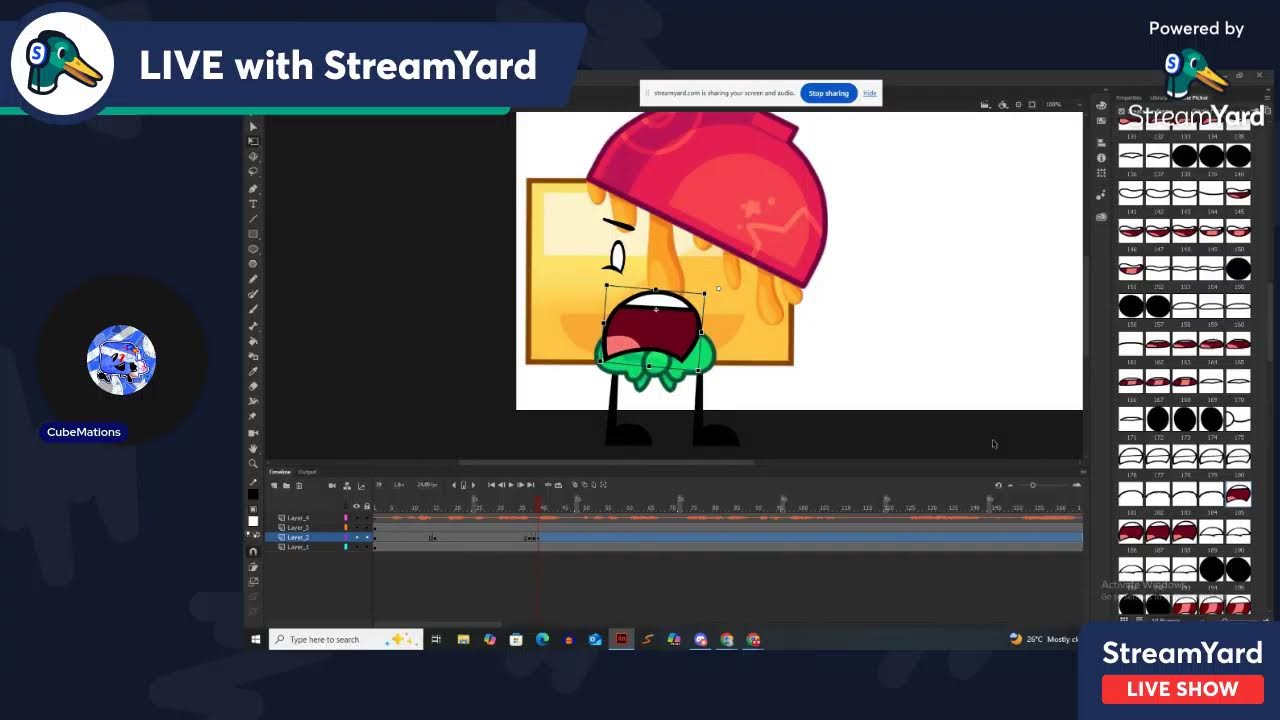Toggle the Snap to Objects magnet
The image size is (1280, 720).
253,551
